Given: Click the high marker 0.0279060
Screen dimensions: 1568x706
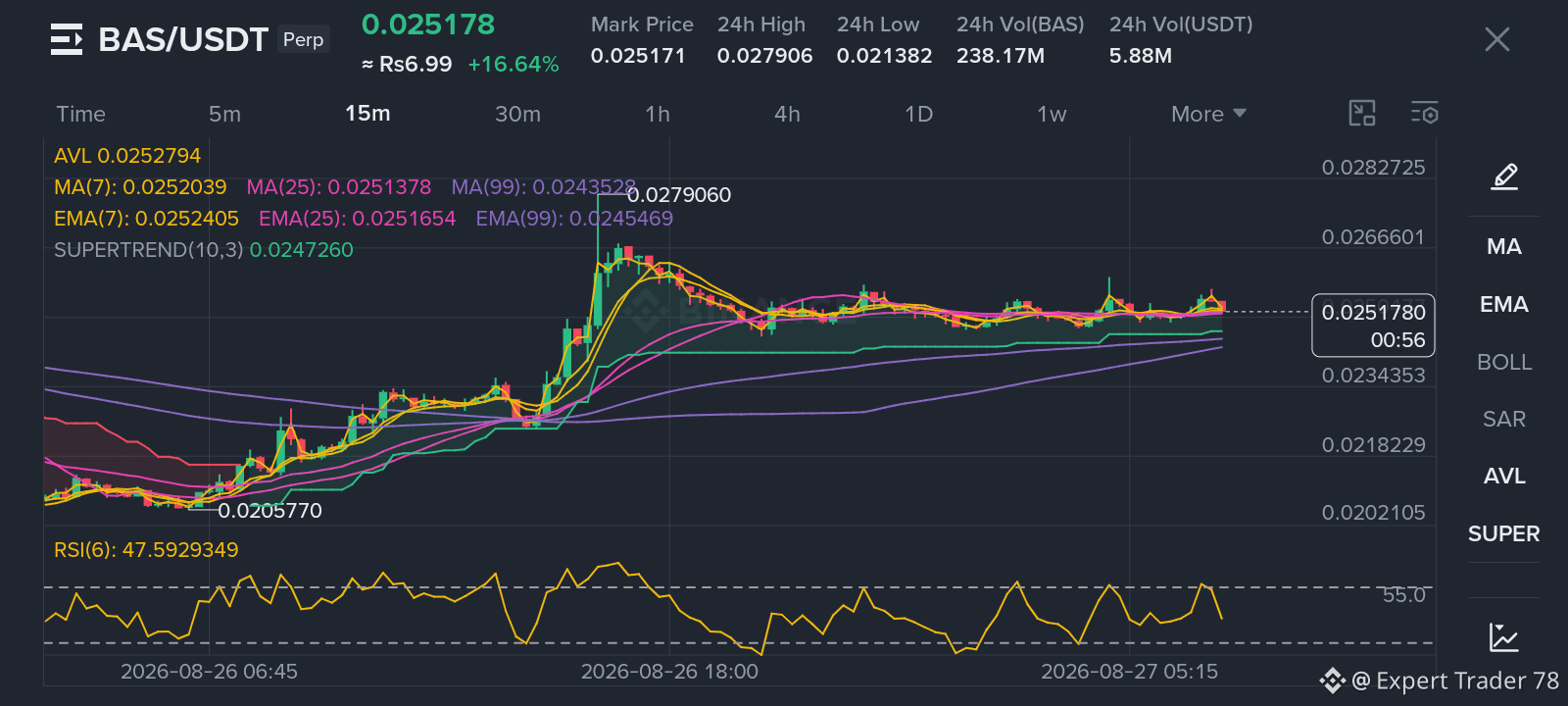Looking at the screenshot, I should click(x=679, y=195).
